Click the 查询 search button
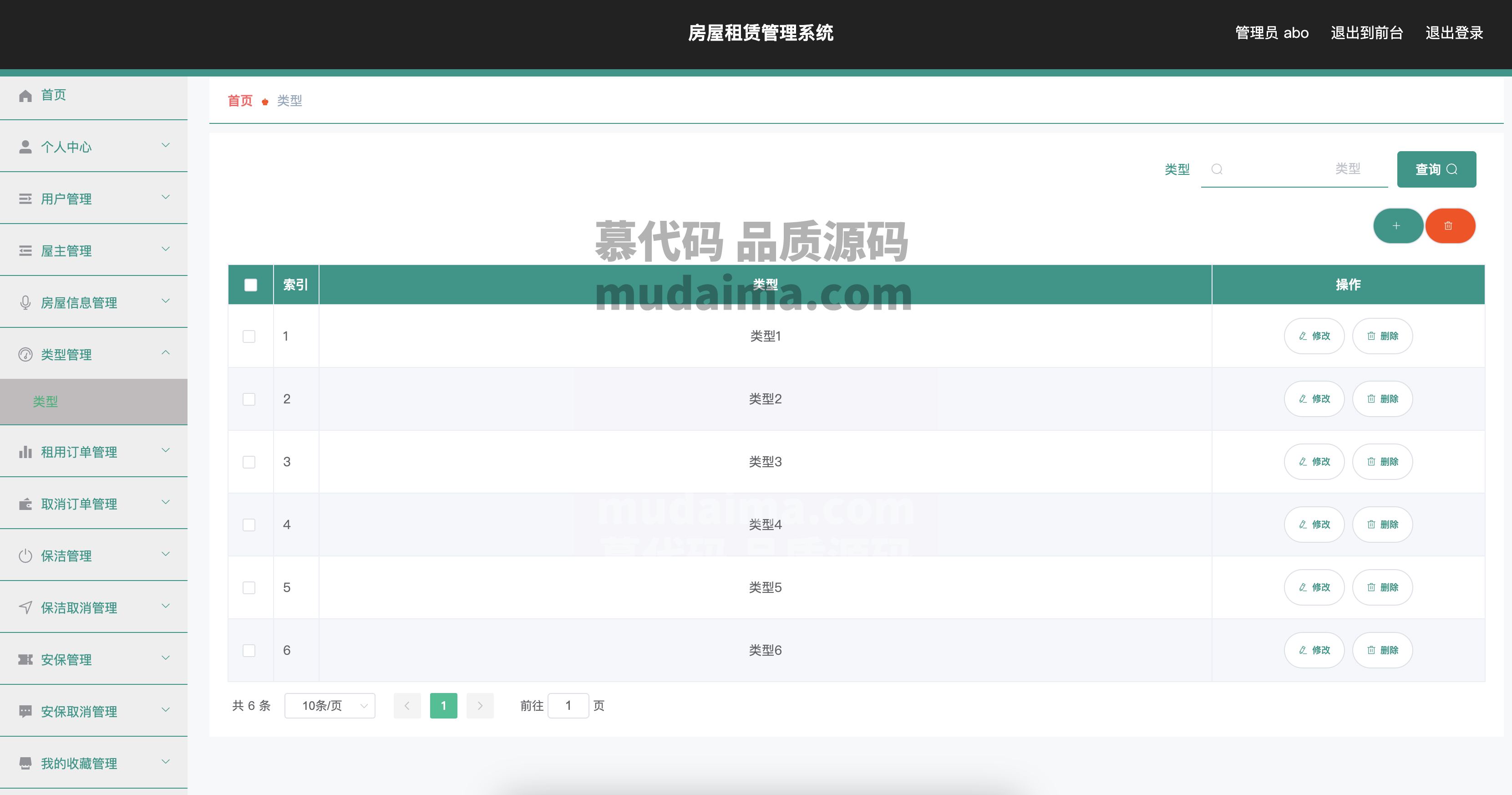This screenshot has height=795, width=1512. [x=1436, y=170]
